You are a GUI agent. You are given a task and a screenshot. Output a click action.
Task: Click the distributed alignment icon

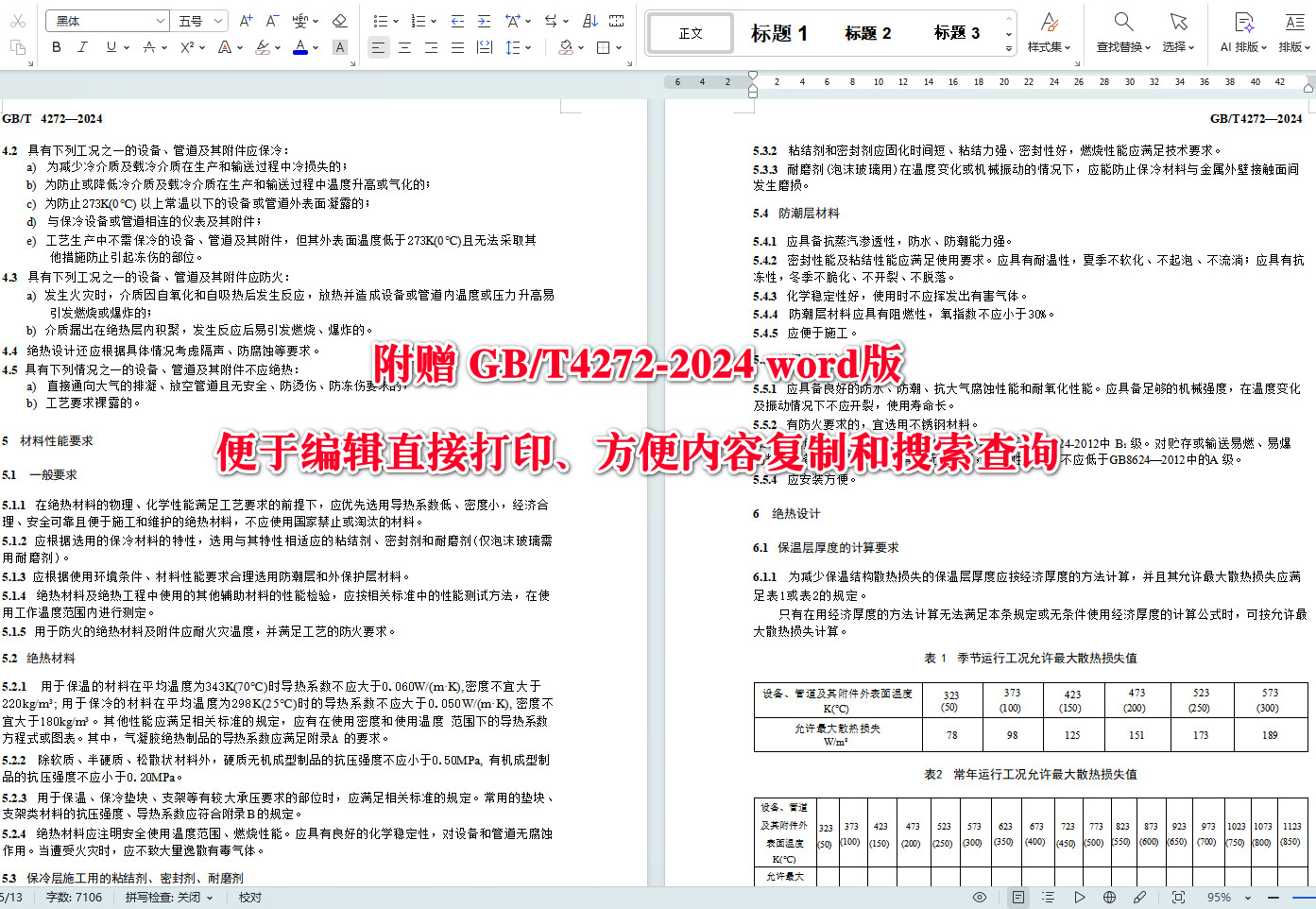pyautogui.click(x=485, y=47)
